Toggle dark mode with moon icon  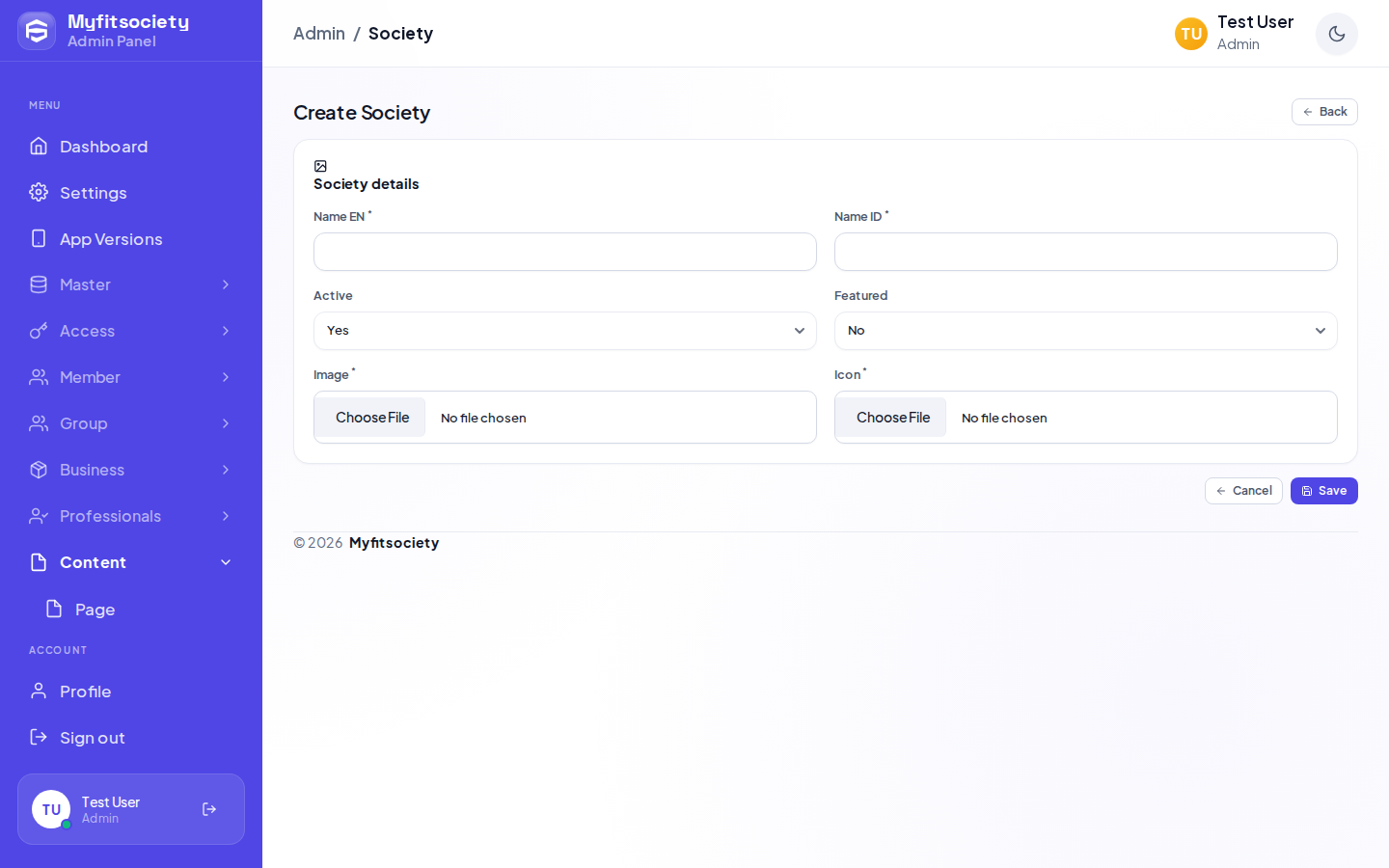(1337, 34)
